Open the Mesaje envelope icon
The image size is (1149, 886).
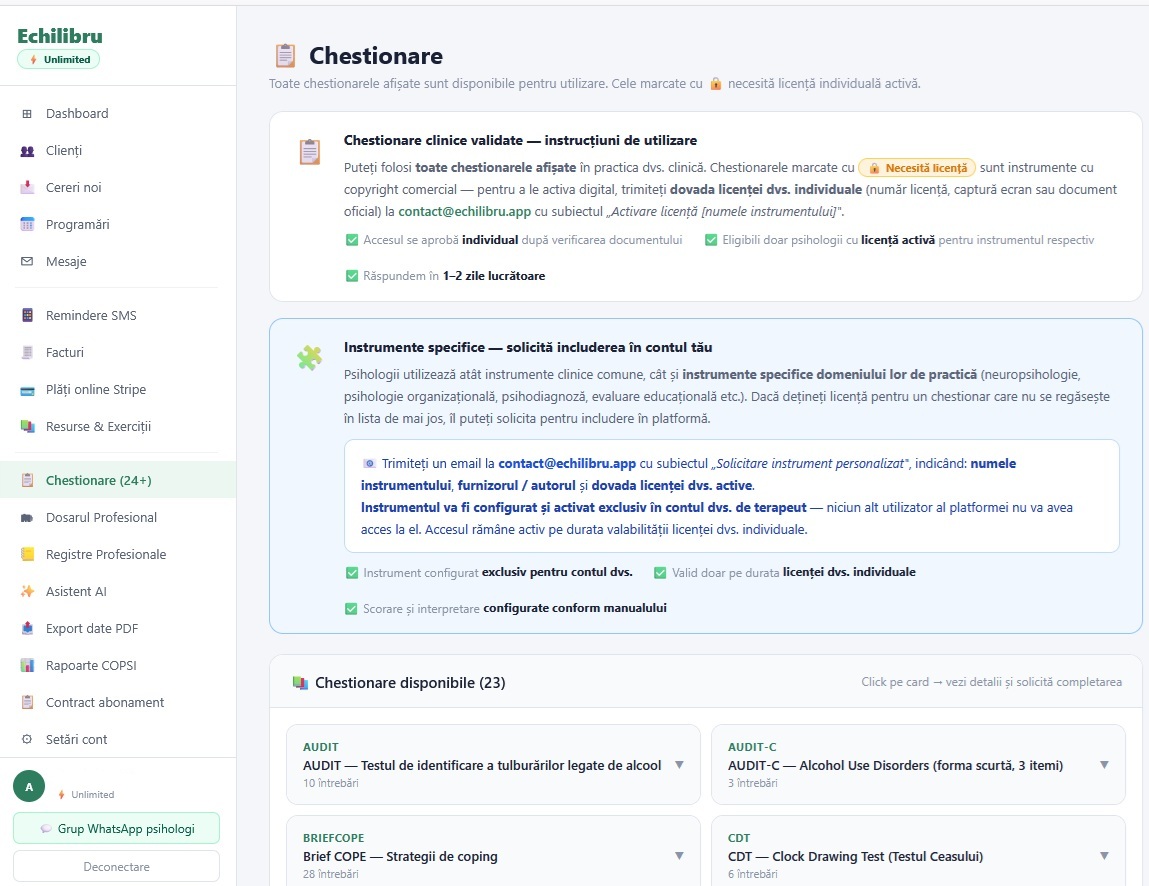(x=28, y=261)
